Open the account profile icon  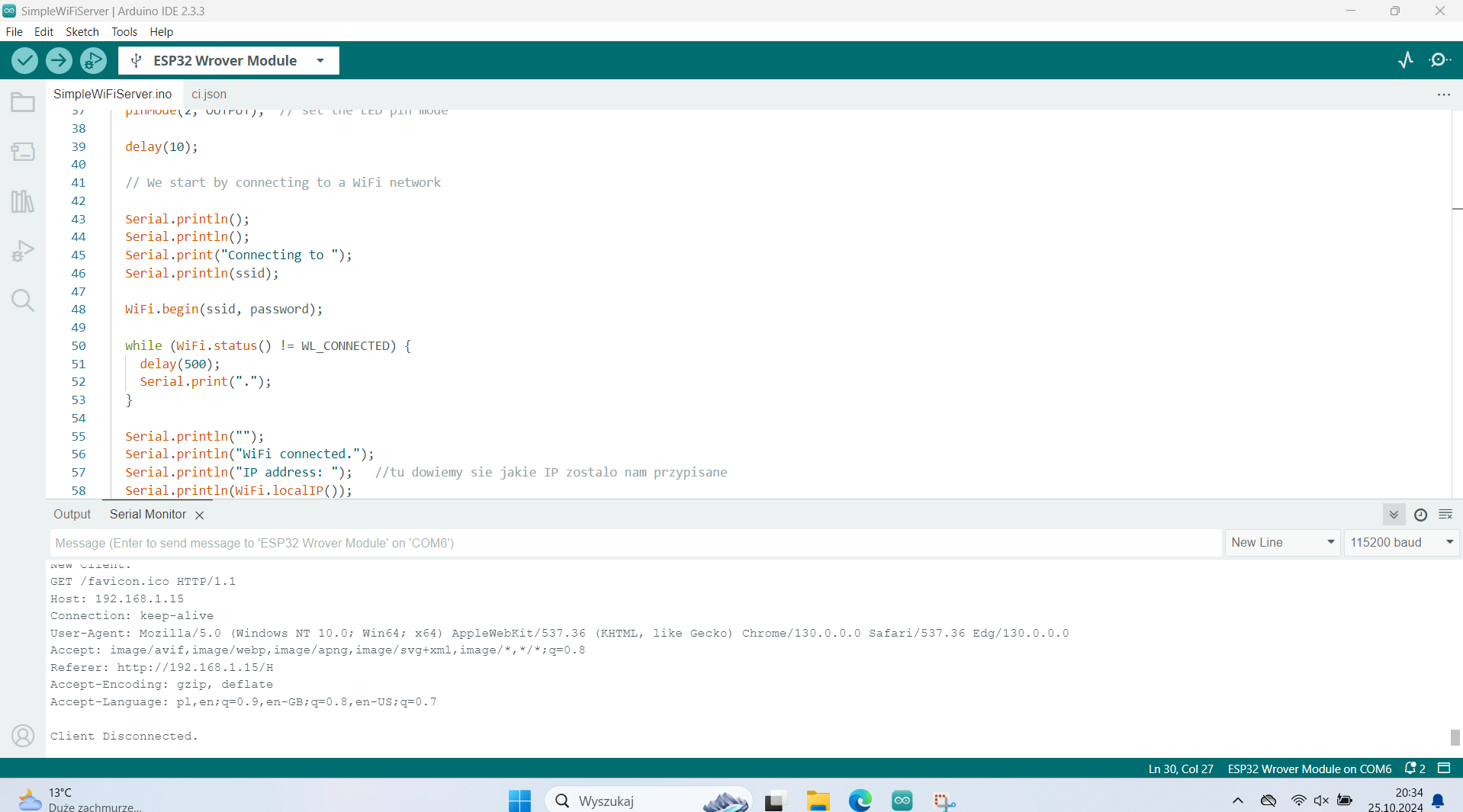tap(23, 736)
